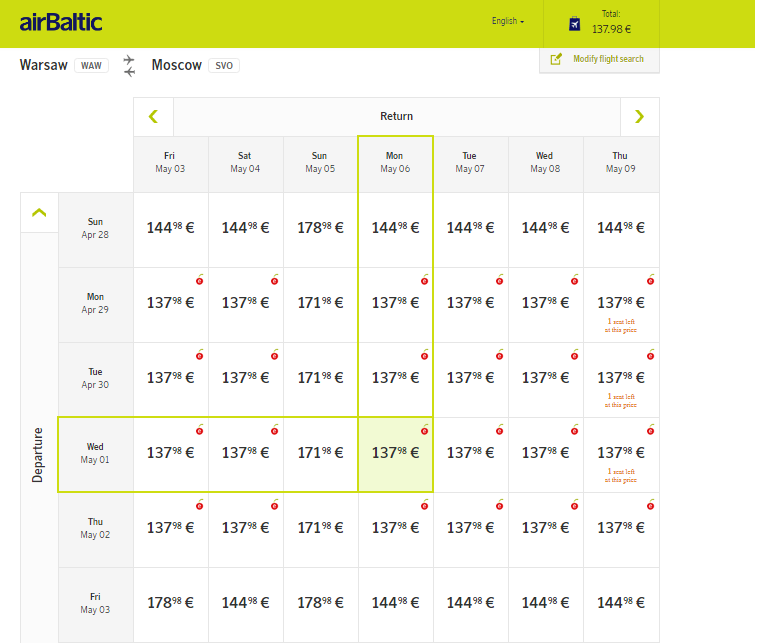The image size is (761, 643).
Task: Choose May 03 to May 08 fare 144.98
Action: (546, 605)
